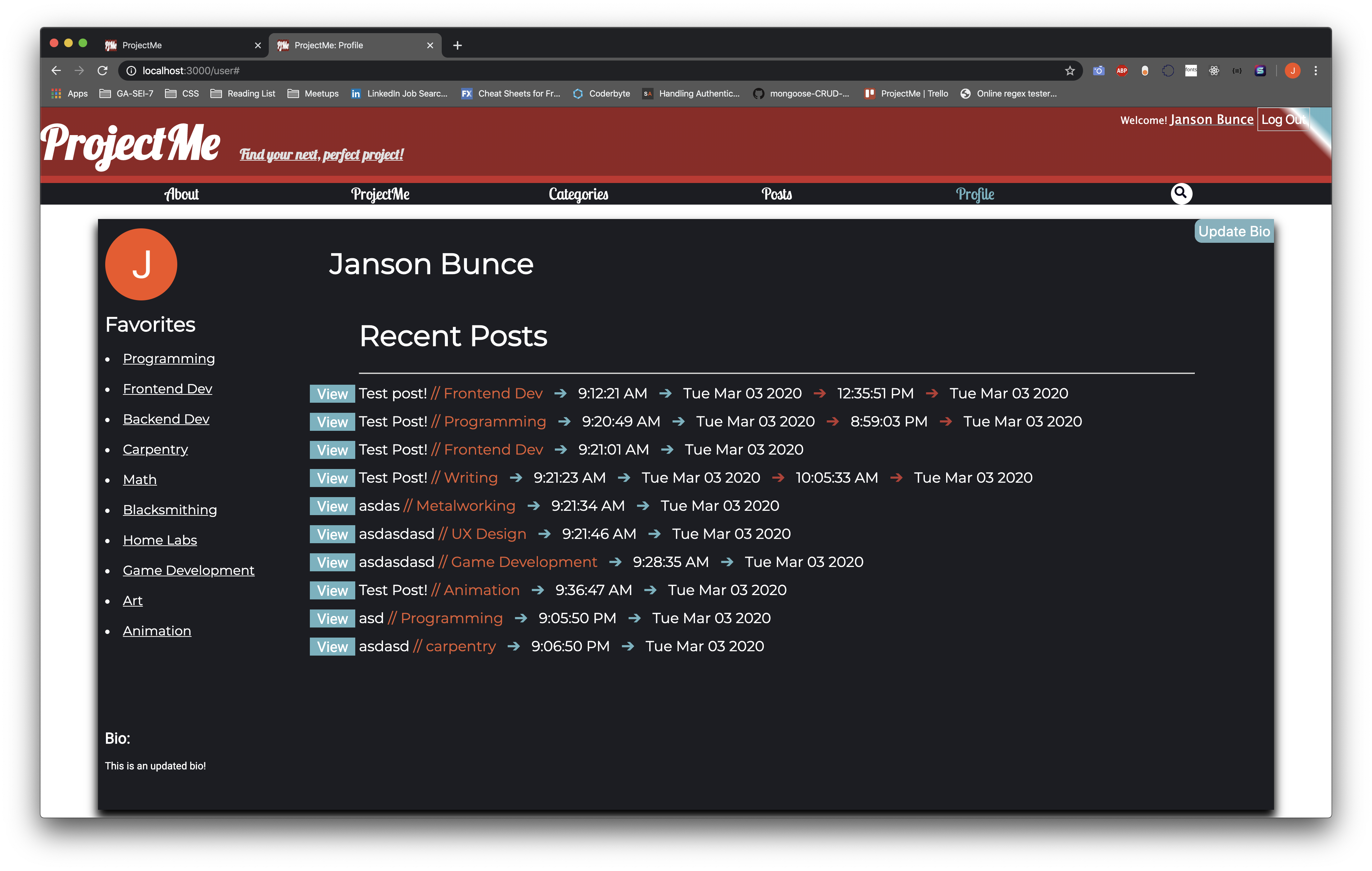
Task: Click the address bar URL field
Action: point(570,71)
